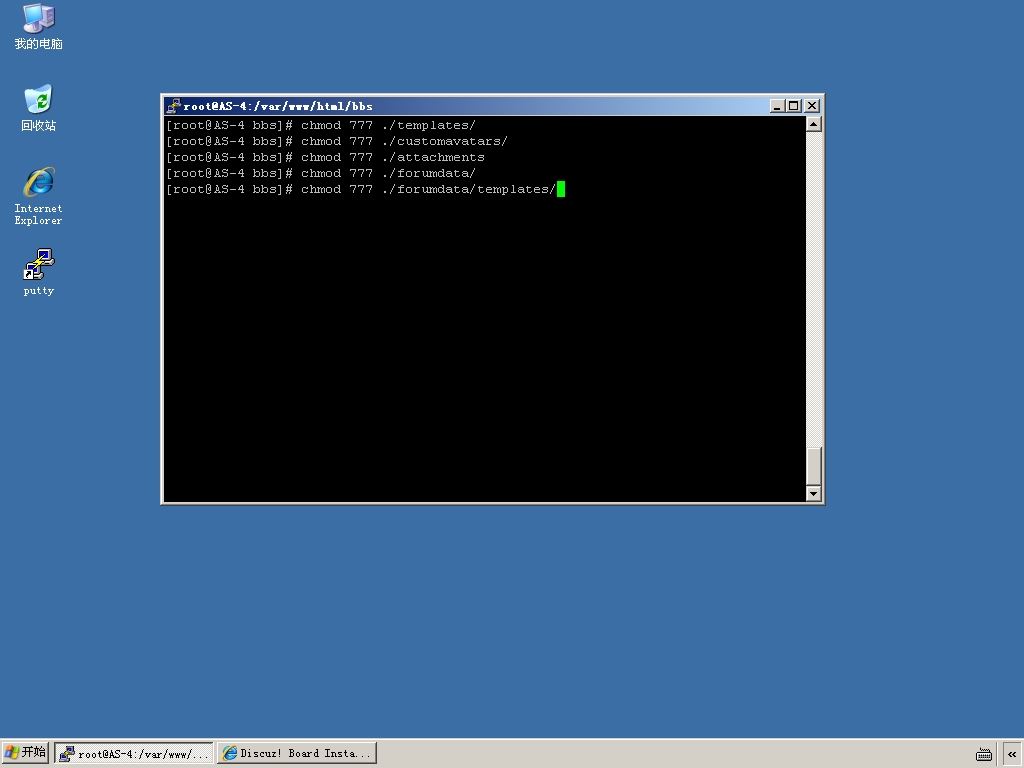Screen dimensions: 1024x768
Task: Minimize the PuTTY window
Action: pos(777,106)
